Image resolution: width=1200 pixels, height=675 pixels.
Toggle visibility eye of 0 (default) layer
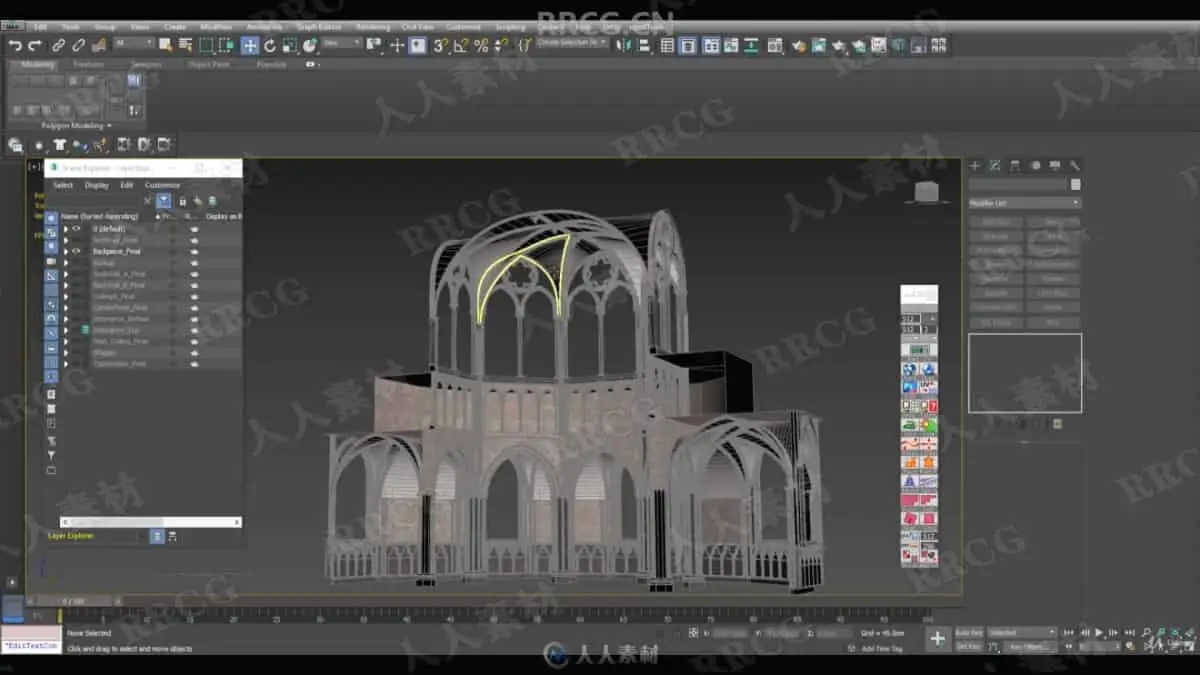[76, 229]
